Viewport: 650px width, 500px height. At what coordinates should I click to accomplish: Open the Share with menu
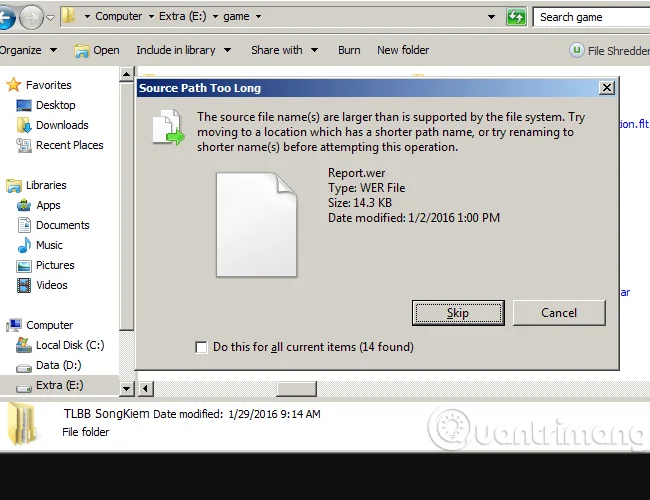coord(285,50)
